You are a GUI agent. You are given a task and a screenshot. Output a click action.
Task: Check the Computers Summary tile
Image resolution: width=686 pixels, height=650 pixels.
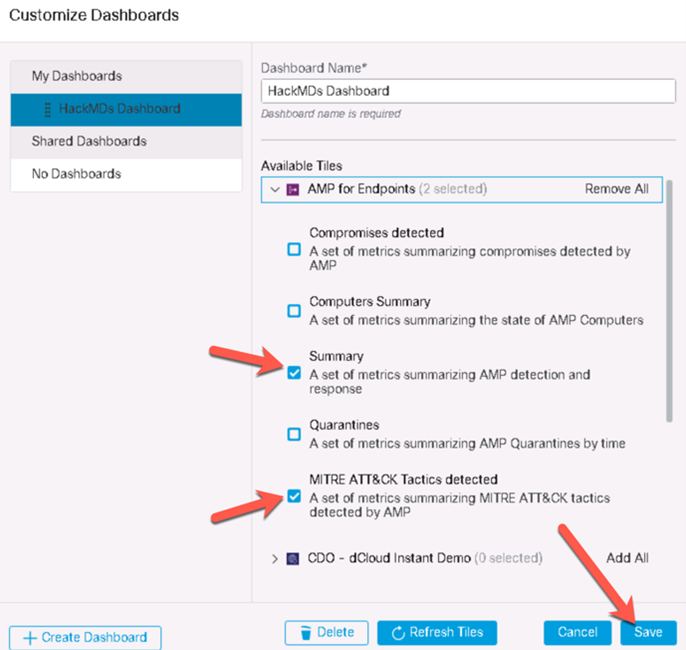(x=294, y=311)
